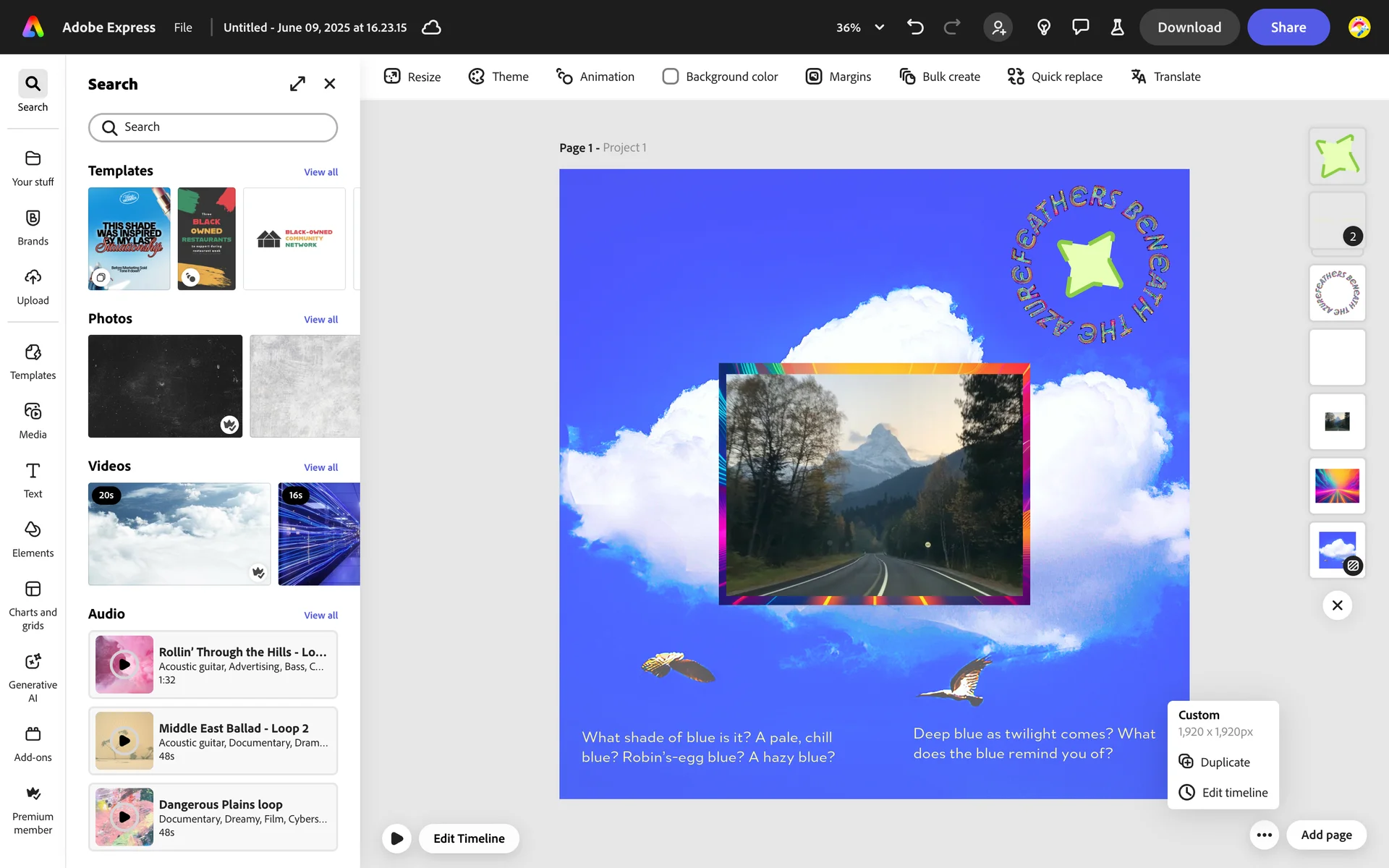Play the Rollin' Through the Hills audio preview

pos(124,664)
